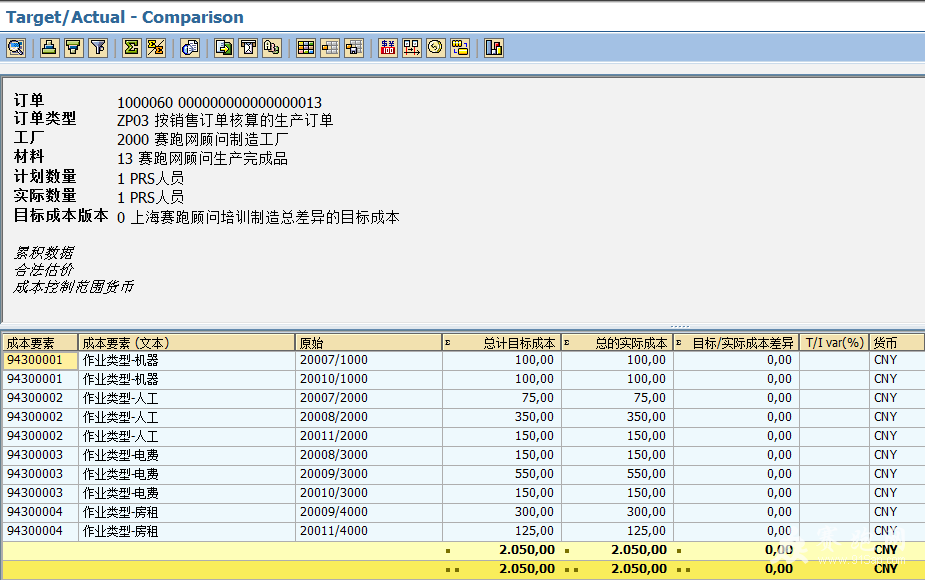Click the yellow boxes toolbar icon left of the chart
This screenshot has width=925, height=580.
point(460,48)
